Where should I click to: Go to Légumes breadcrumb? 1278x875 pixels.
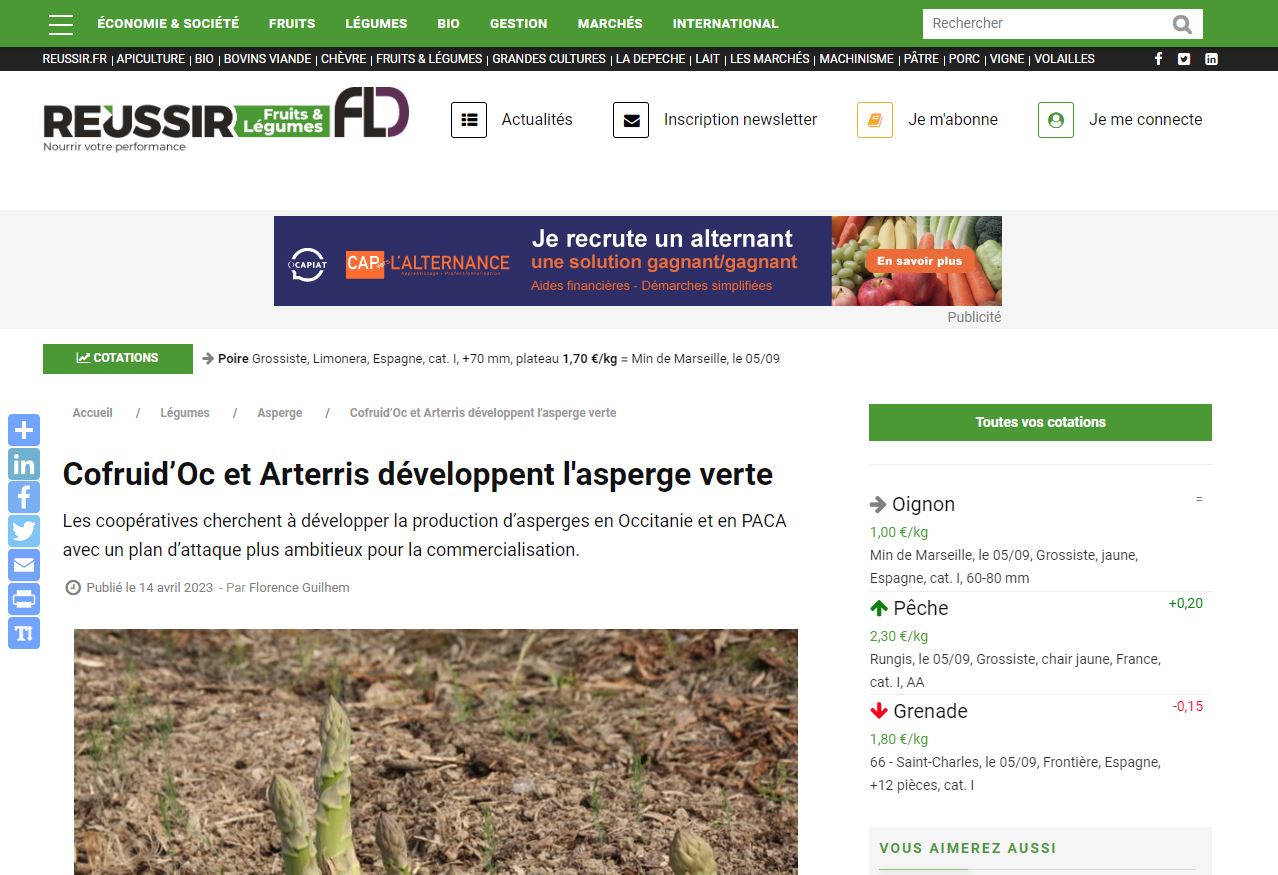click(x=185, y=413)
